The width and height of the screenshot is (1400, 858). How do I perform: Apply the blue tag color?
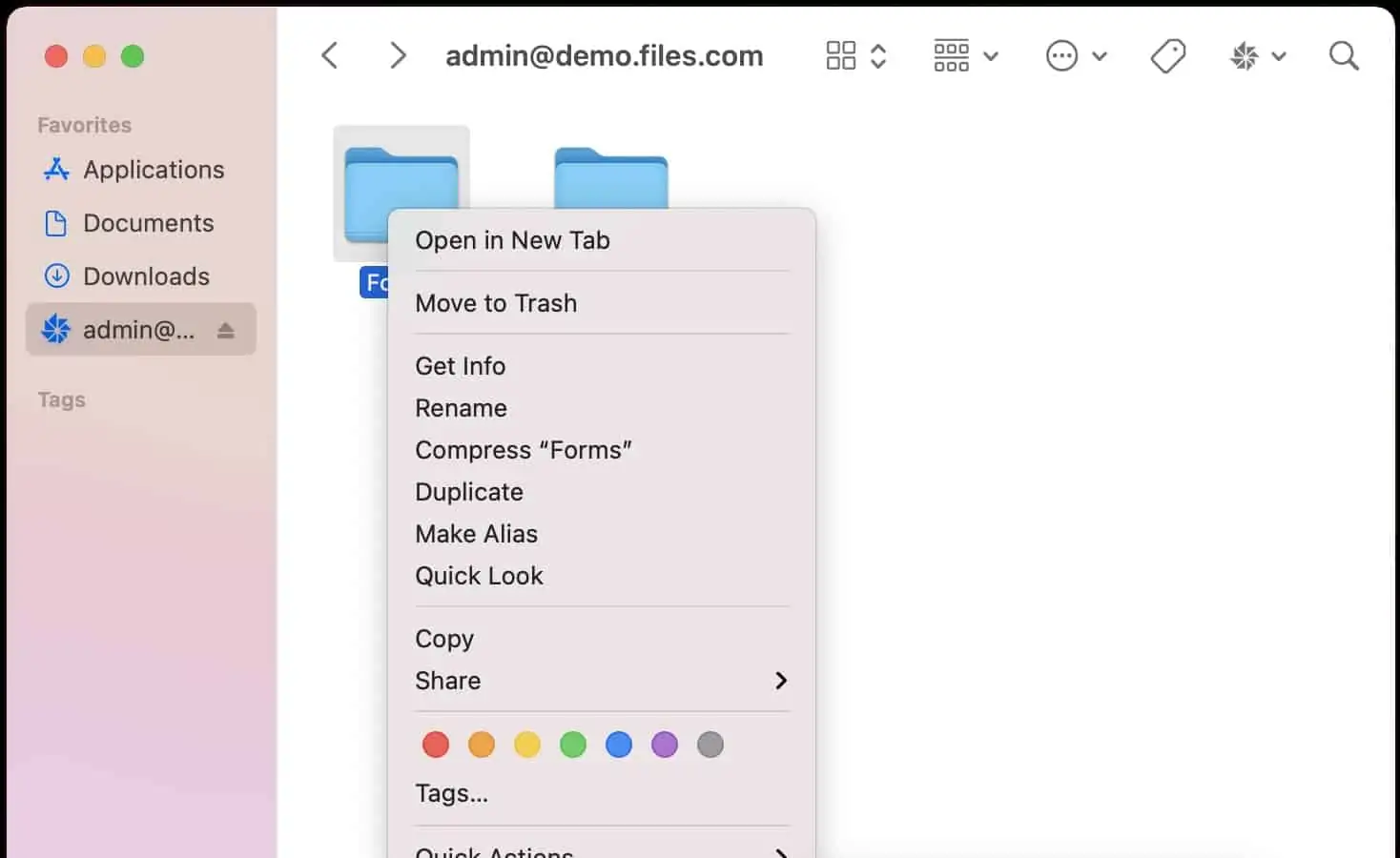coord(619,745)
